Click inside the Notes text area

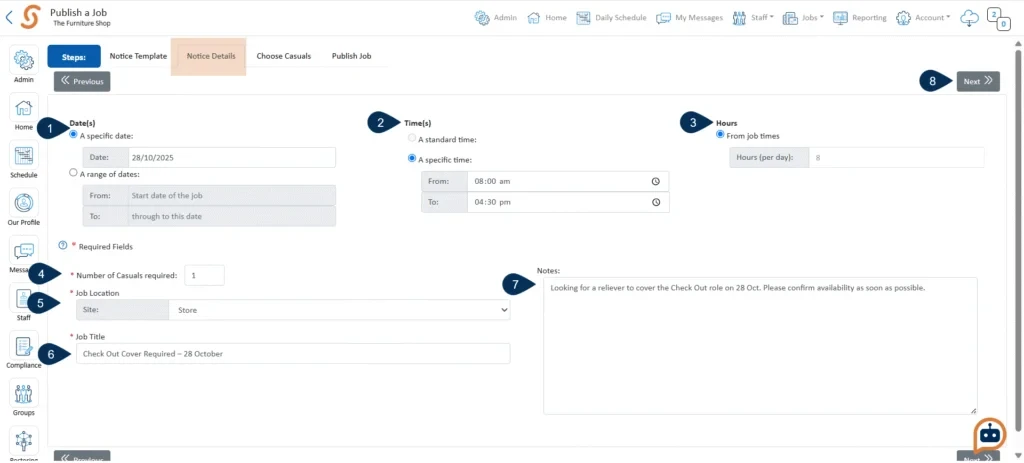[760, 346]
